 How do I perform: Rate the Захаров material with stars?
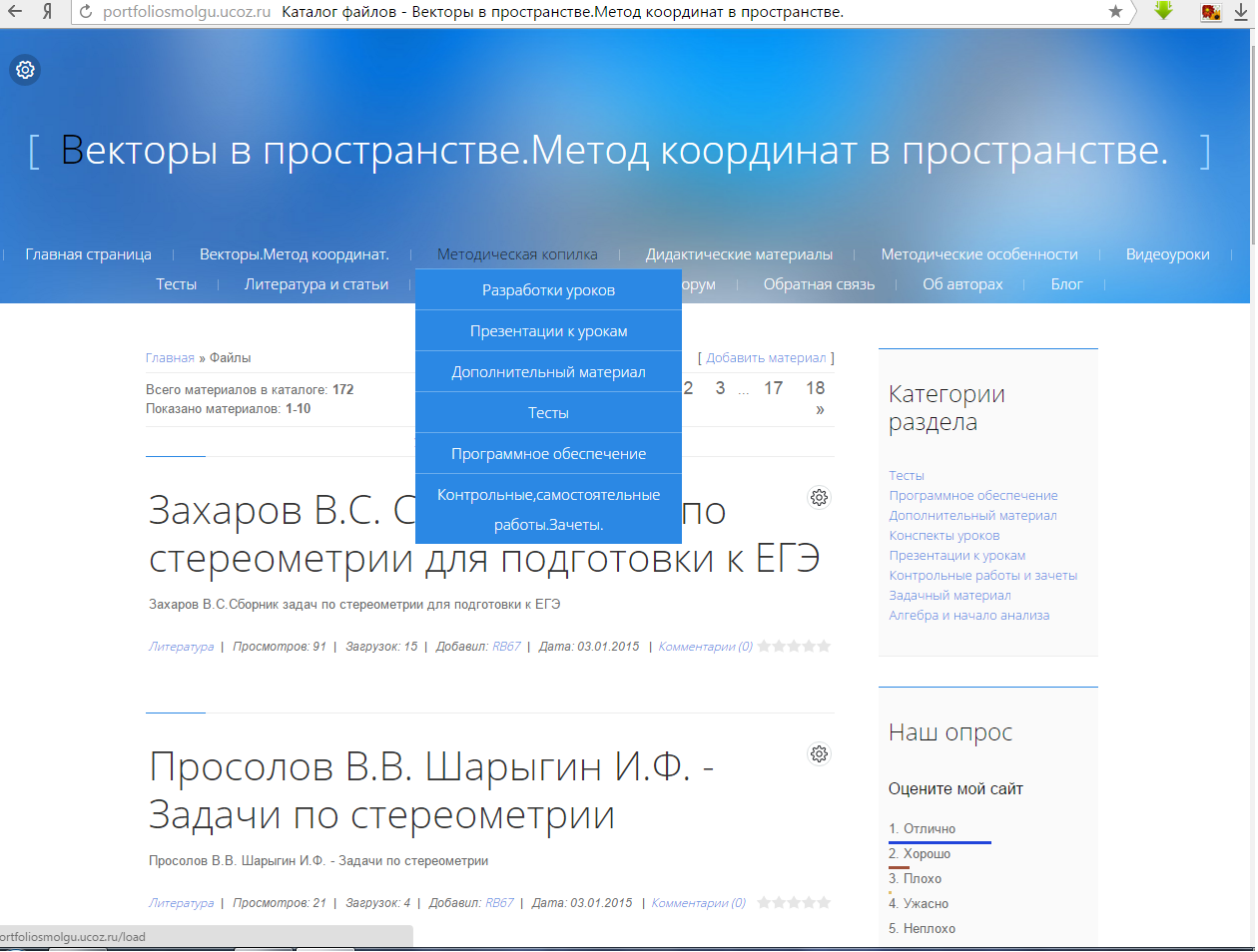click(794, 646)
